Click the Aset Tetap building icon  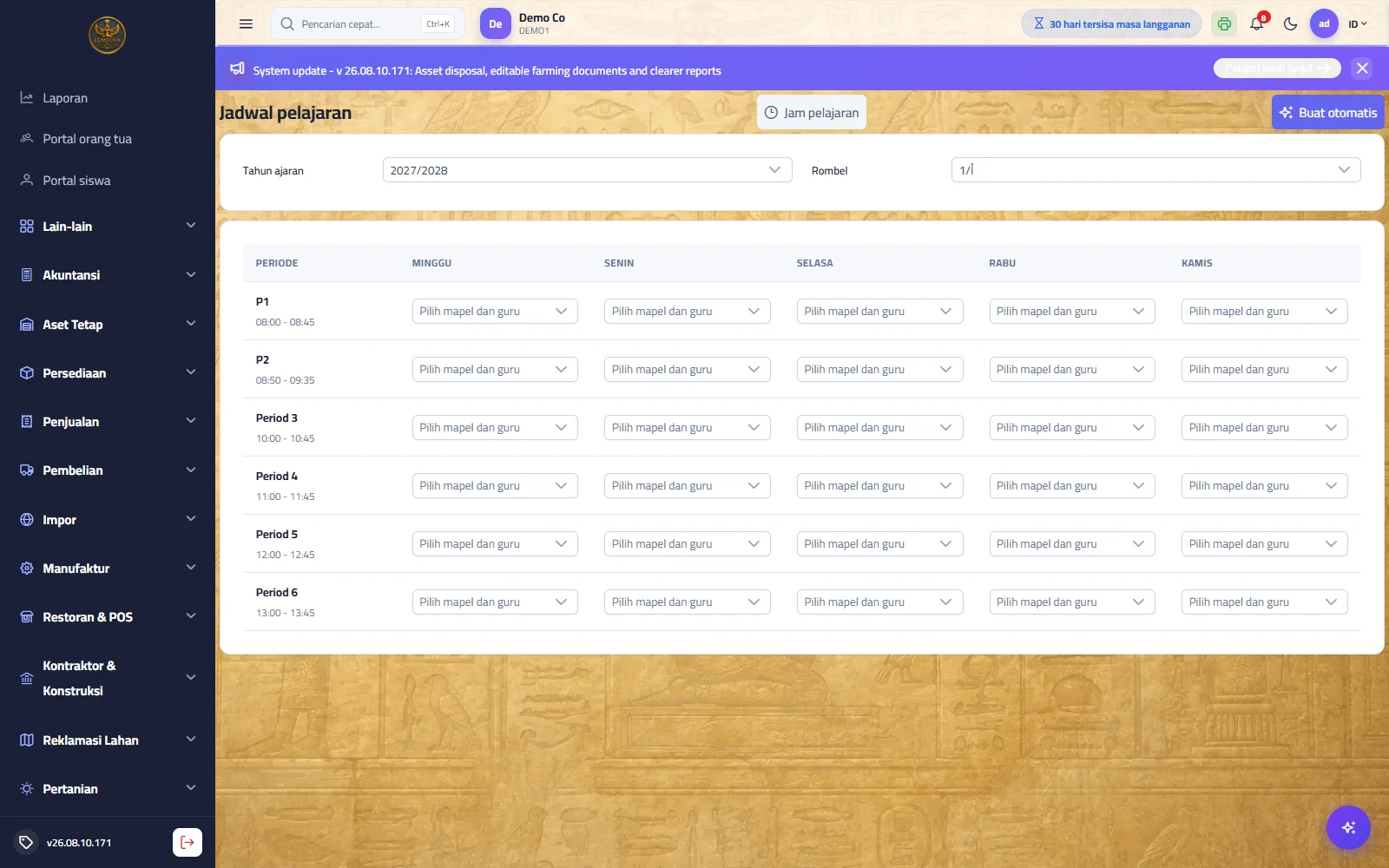coord(27,325)
